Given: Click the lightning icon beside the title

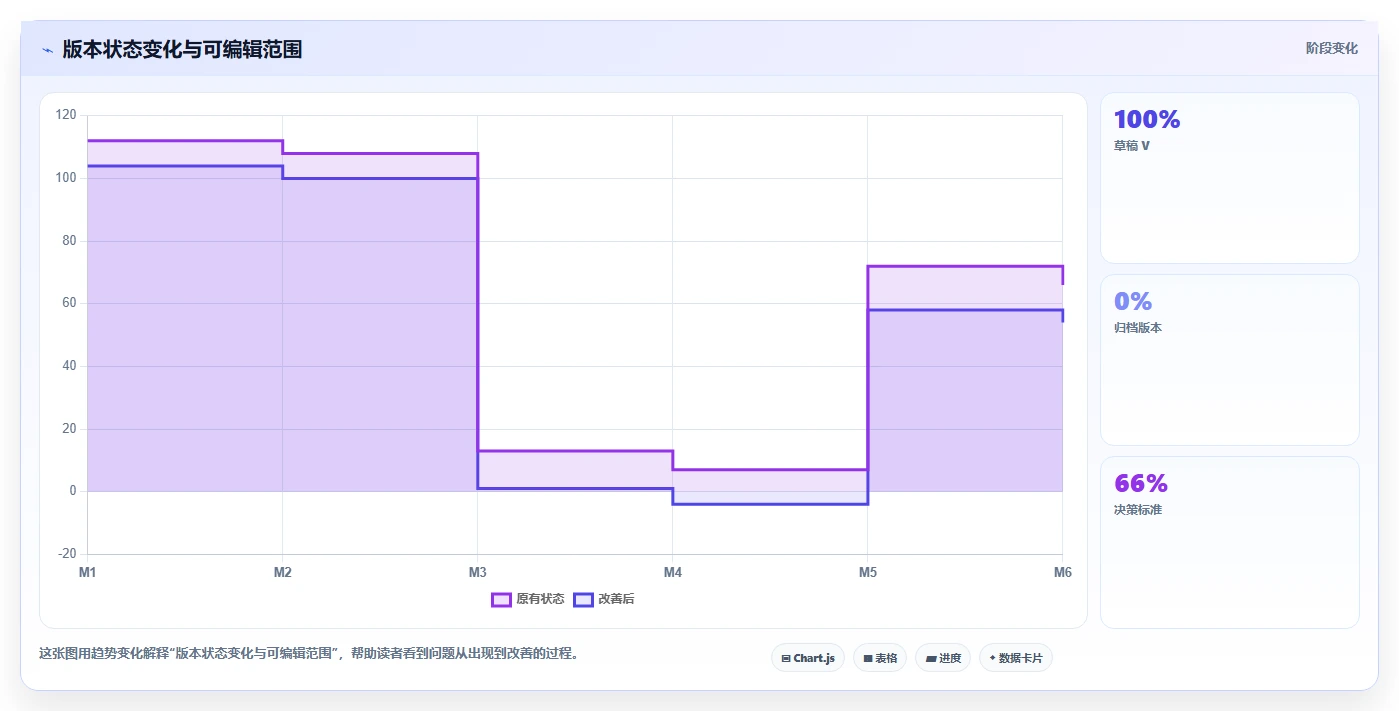Looking at the screenshot, I should click(x=47, y=50).
